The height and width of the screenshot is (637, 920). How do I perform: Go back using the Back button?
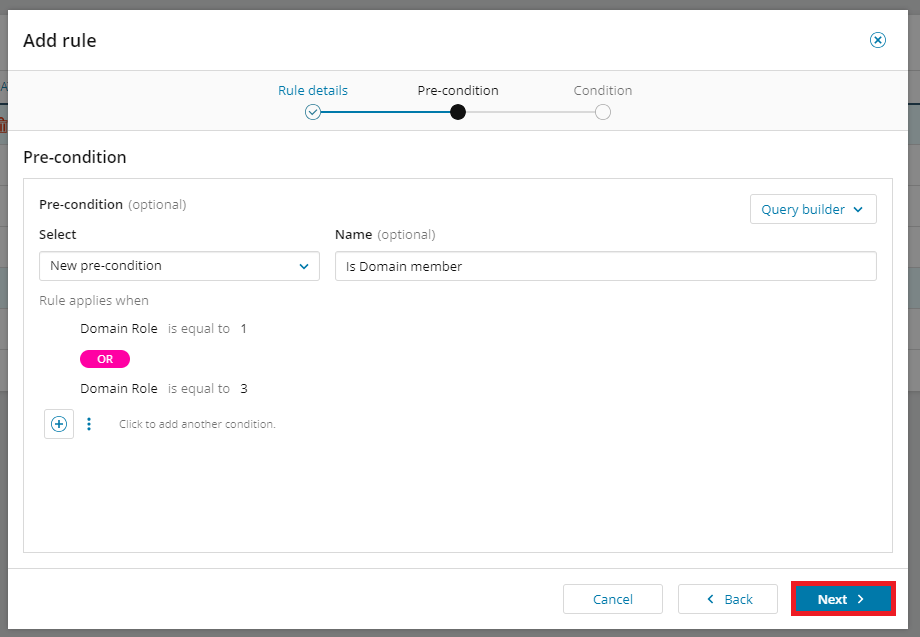[727, 599]
